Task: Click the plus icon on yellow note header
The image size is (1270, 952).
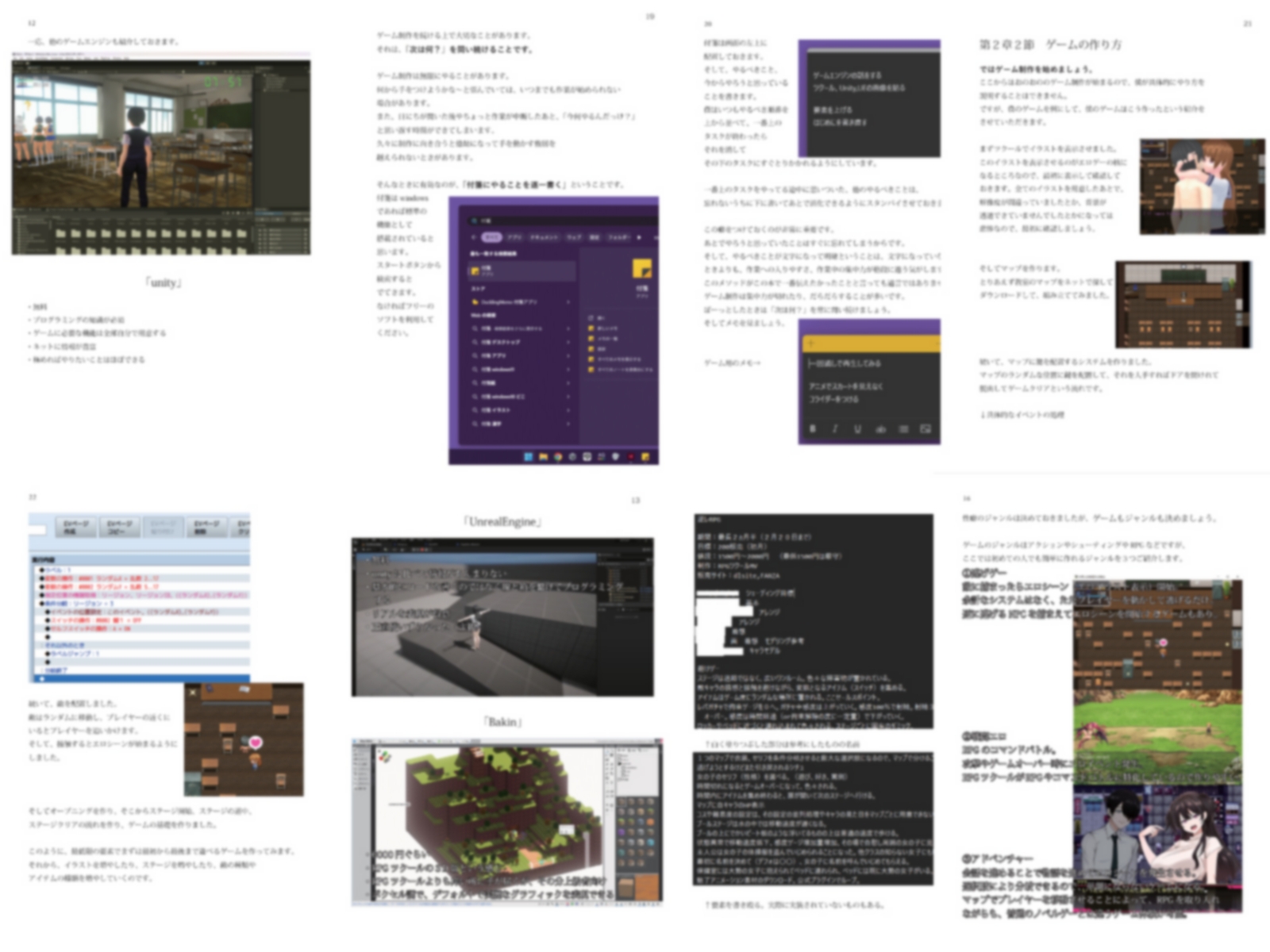Action: (x=811, y=344)
